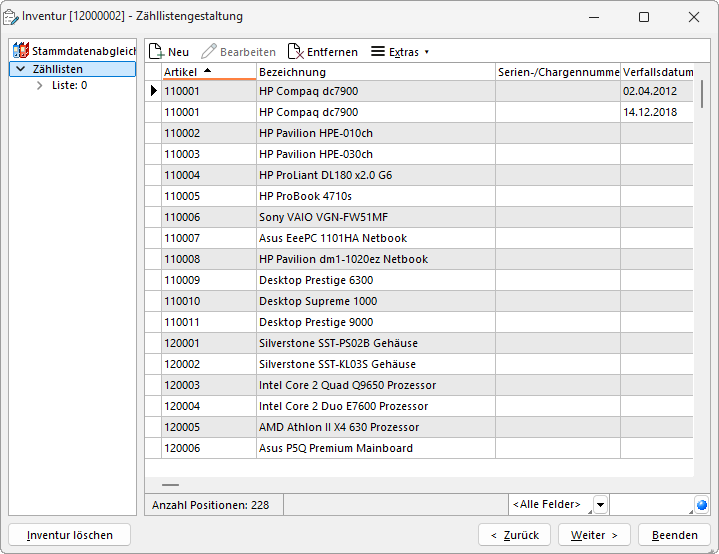
Task: Select Silverstone SST-PS02B Gehäuse row
Action: [x=419, y=343]
